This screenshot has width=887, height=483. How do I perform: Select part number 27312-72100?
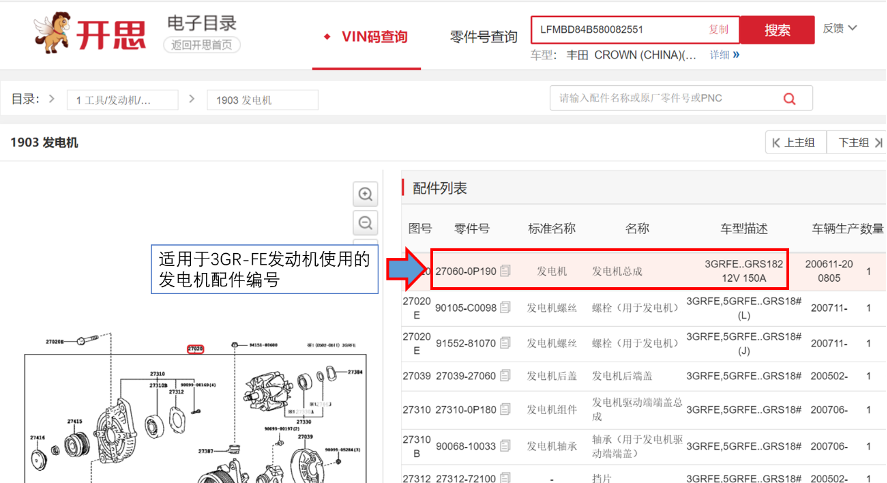click(466, 478)
